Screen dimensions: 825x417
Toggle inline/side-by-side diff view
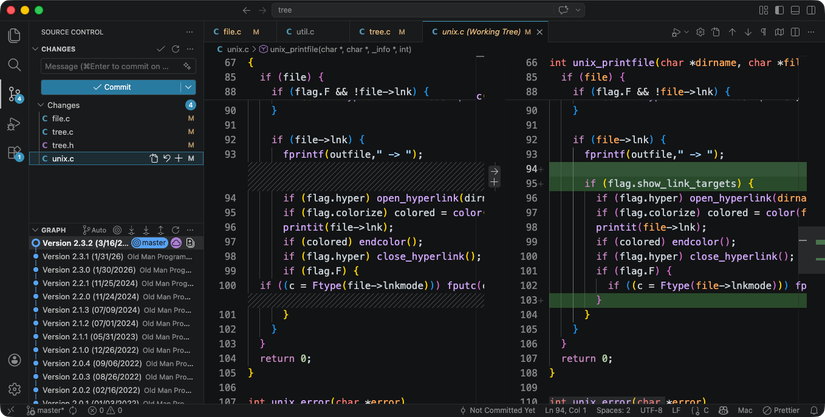(795, 32)
